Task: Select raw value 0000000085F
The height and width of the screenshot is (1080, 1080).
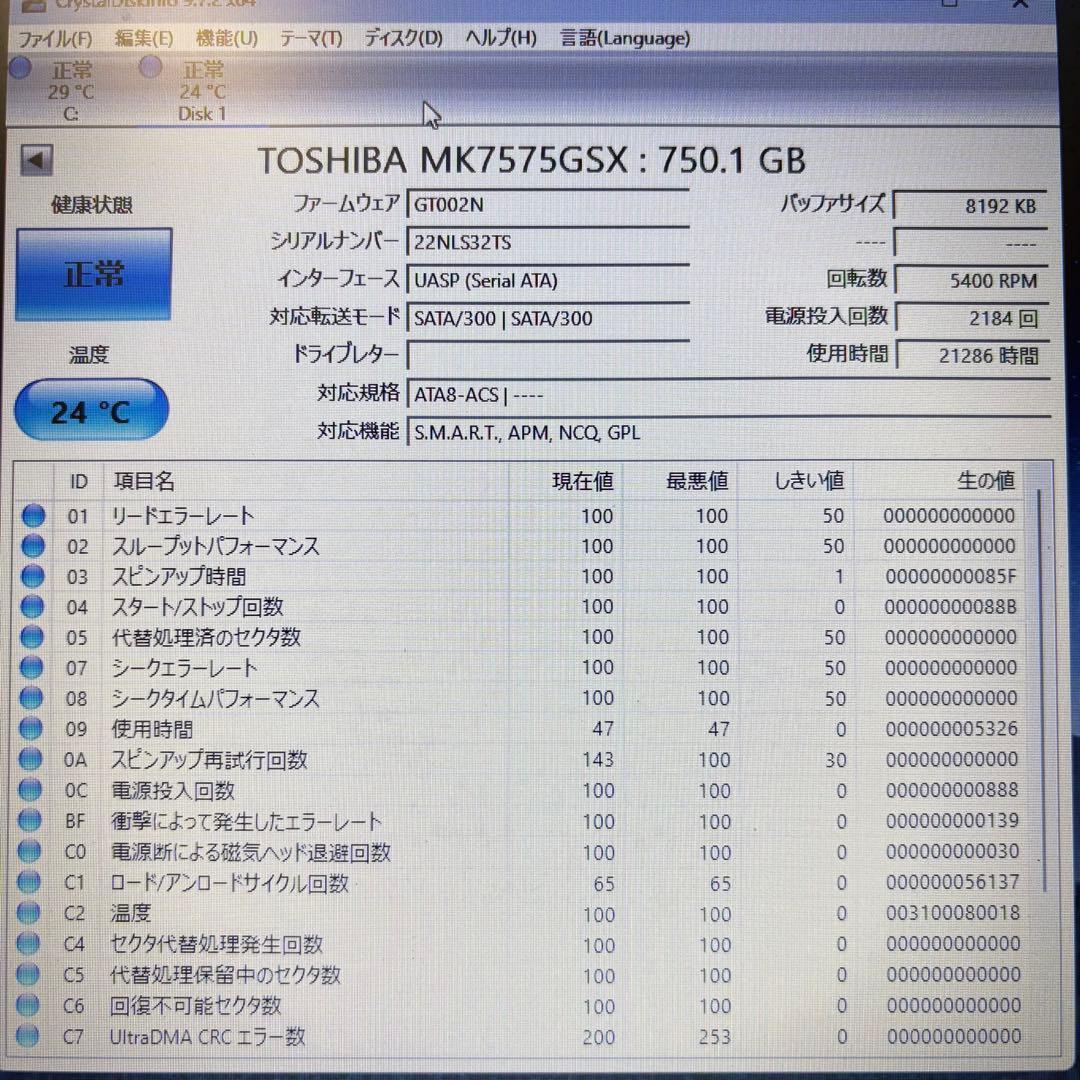Action: point(951,576)
